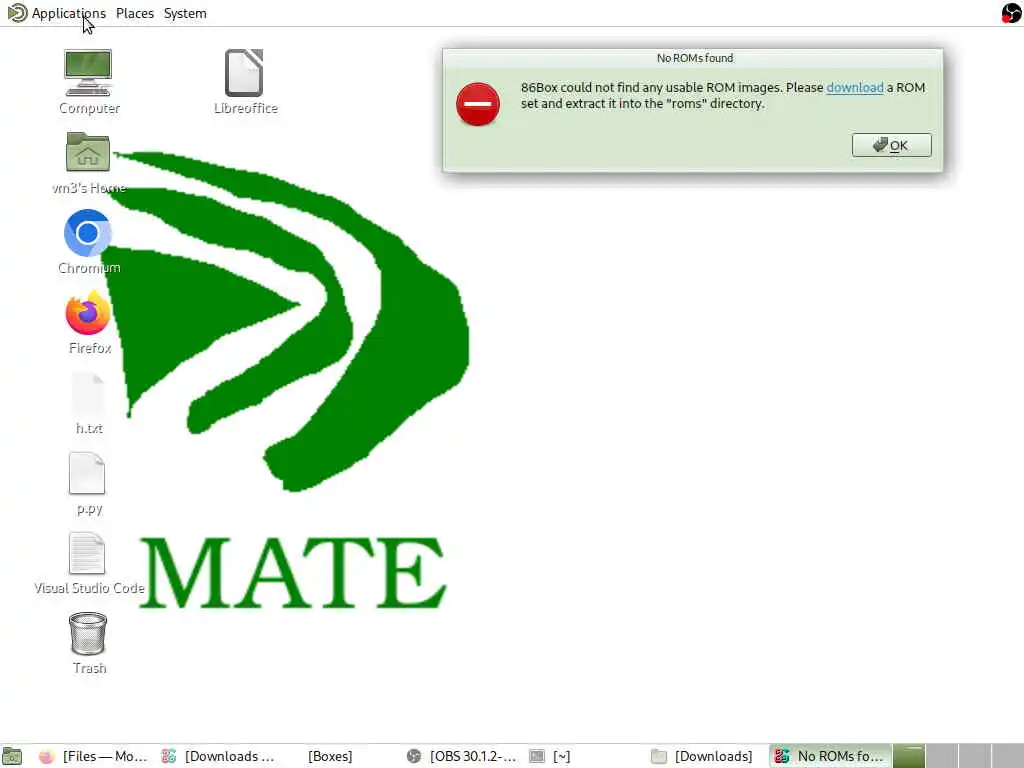Click the Show Desktop button in bottom panel
The image size is (1024, 768).
tap(12, 756)
